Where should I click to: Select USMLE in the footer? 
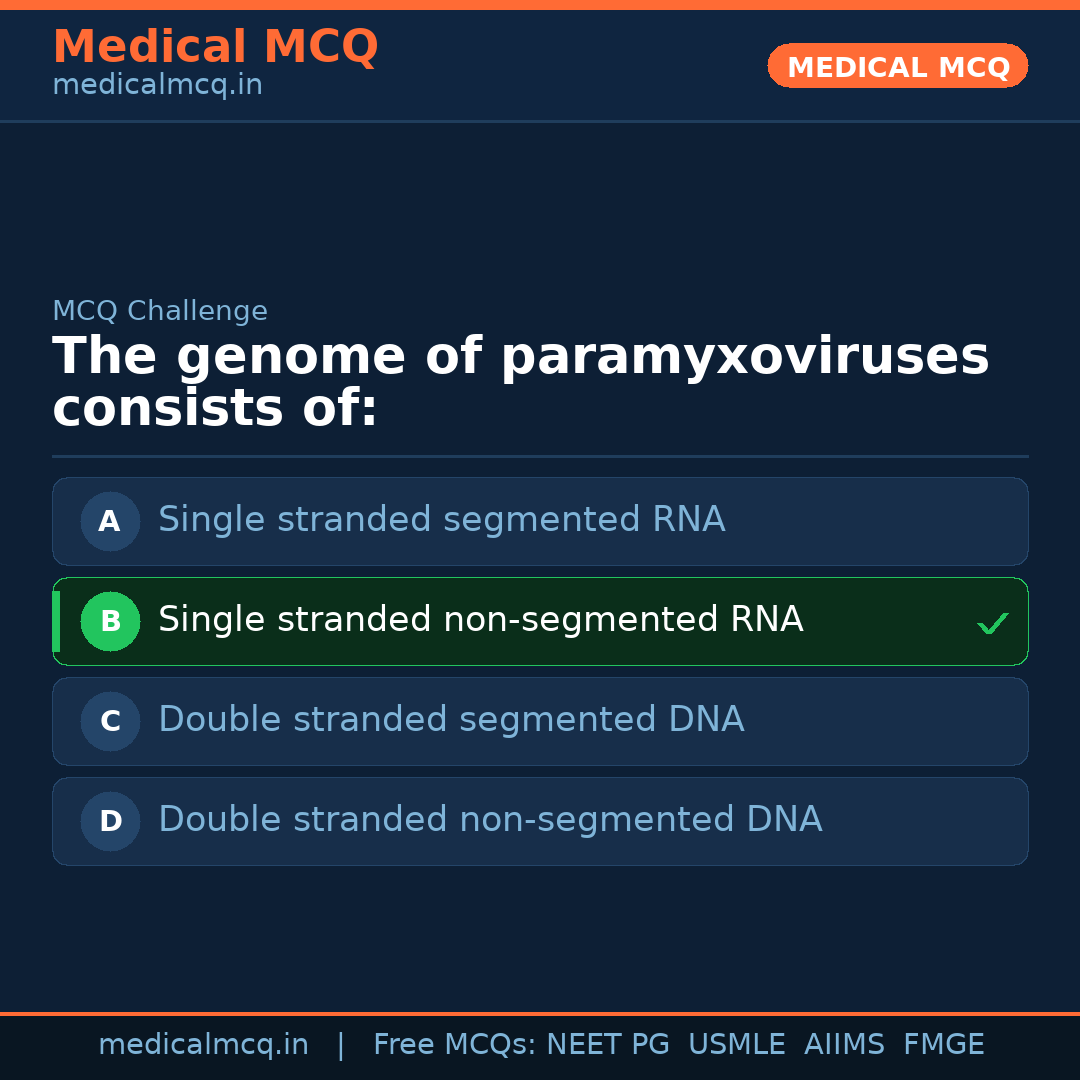pyautogui.click(x=736, y=1045)
